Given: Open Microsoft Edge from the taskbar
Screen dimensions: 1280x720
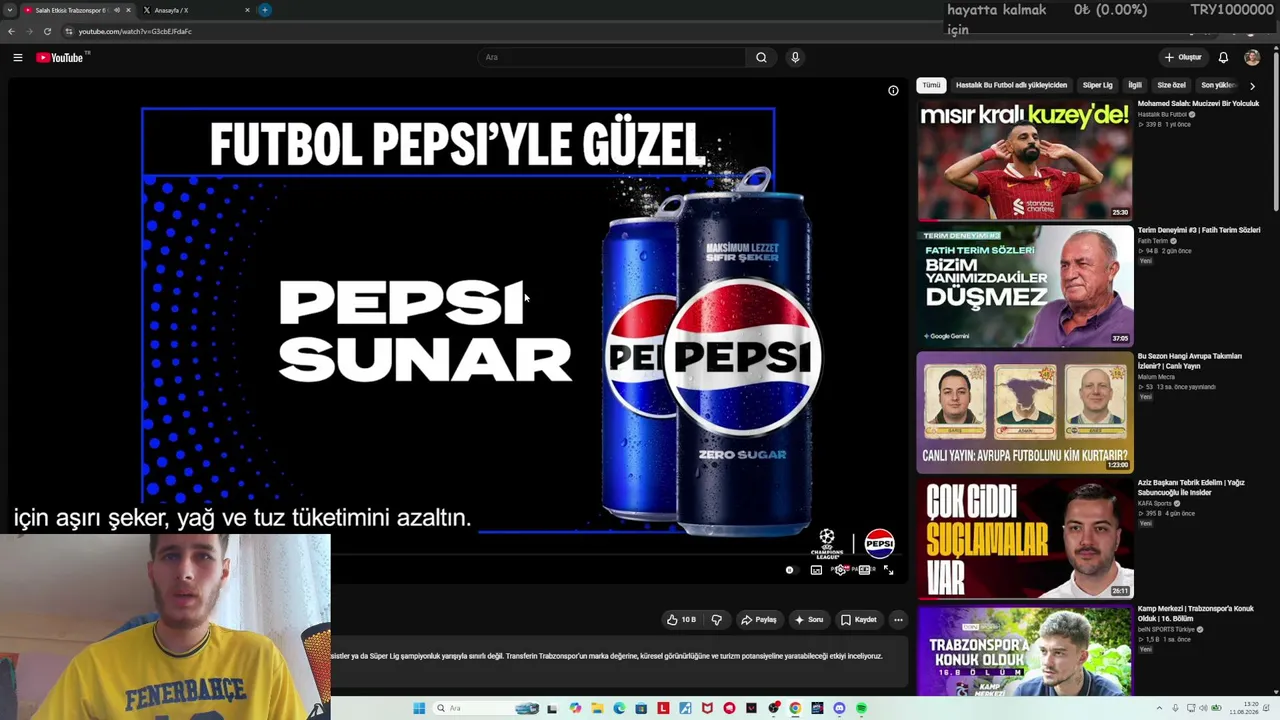Looking at the screenshot, I should [619, 709].
